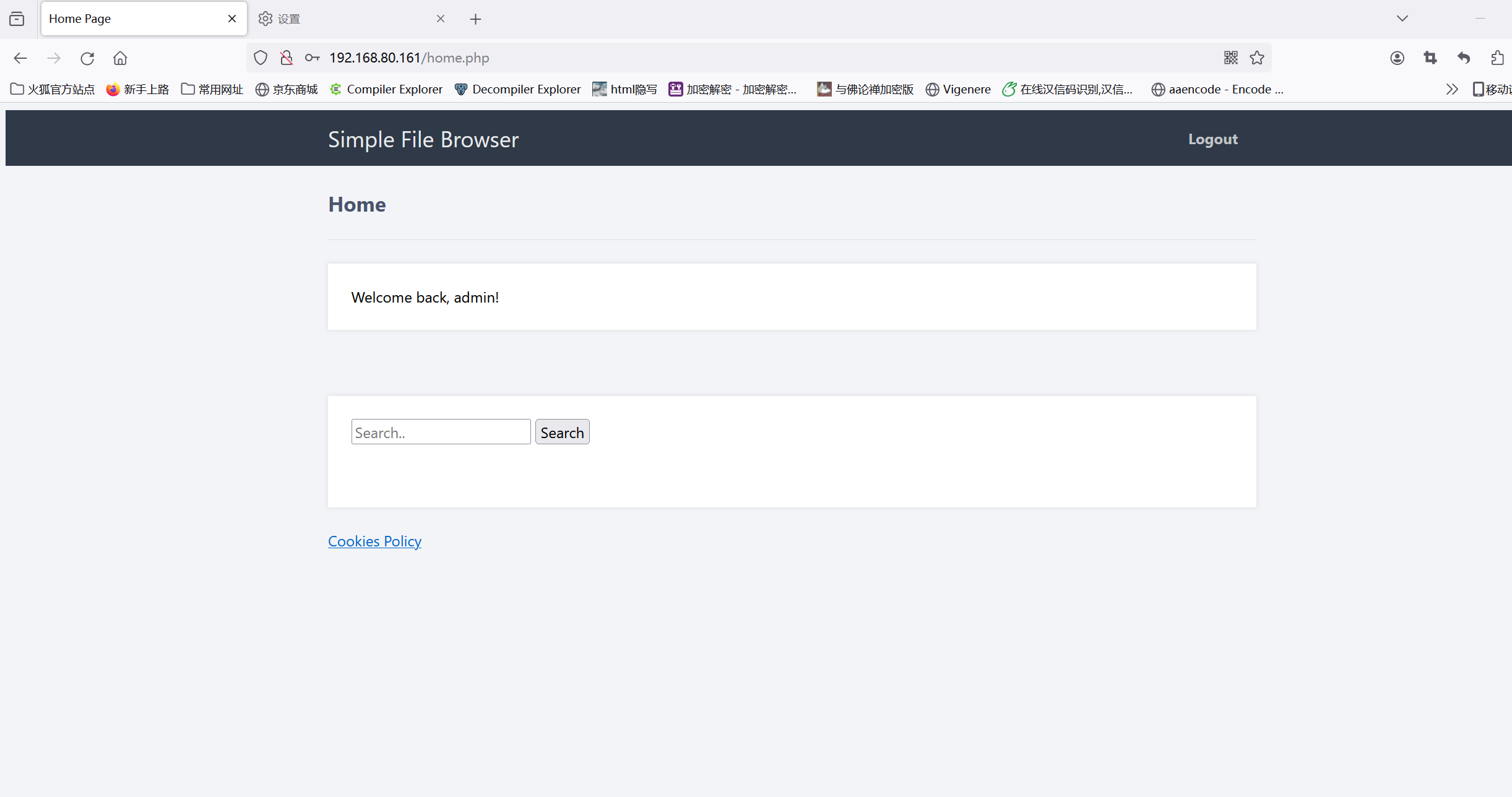Show more bookmarks with the double chevron
Image resolution: width=1512 pixels, height=797 pixels.
pos(1452,89)
